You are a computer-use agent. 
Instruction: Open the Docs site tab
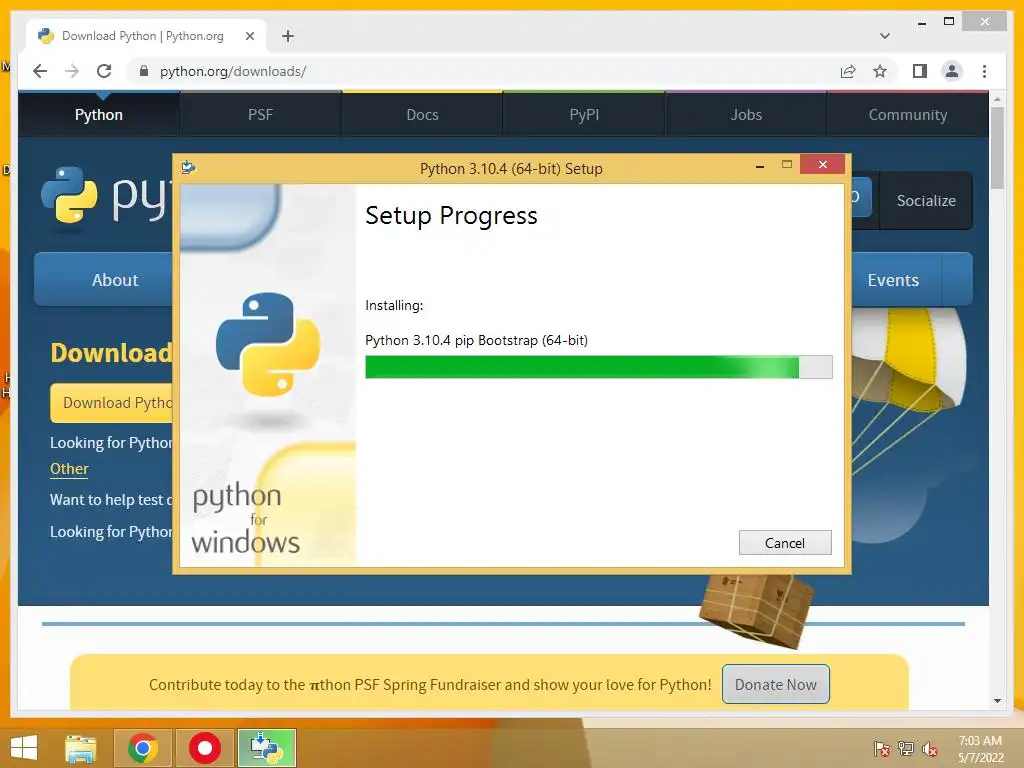pyautogui.click(x=422, y=114)
